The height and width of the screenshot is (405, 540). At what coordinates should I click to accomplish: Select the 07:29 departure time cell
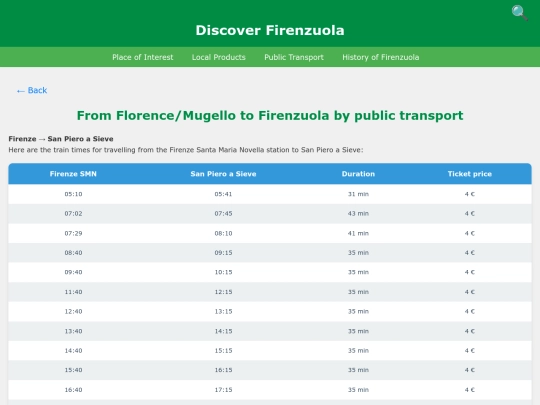(x=73, y=233)
